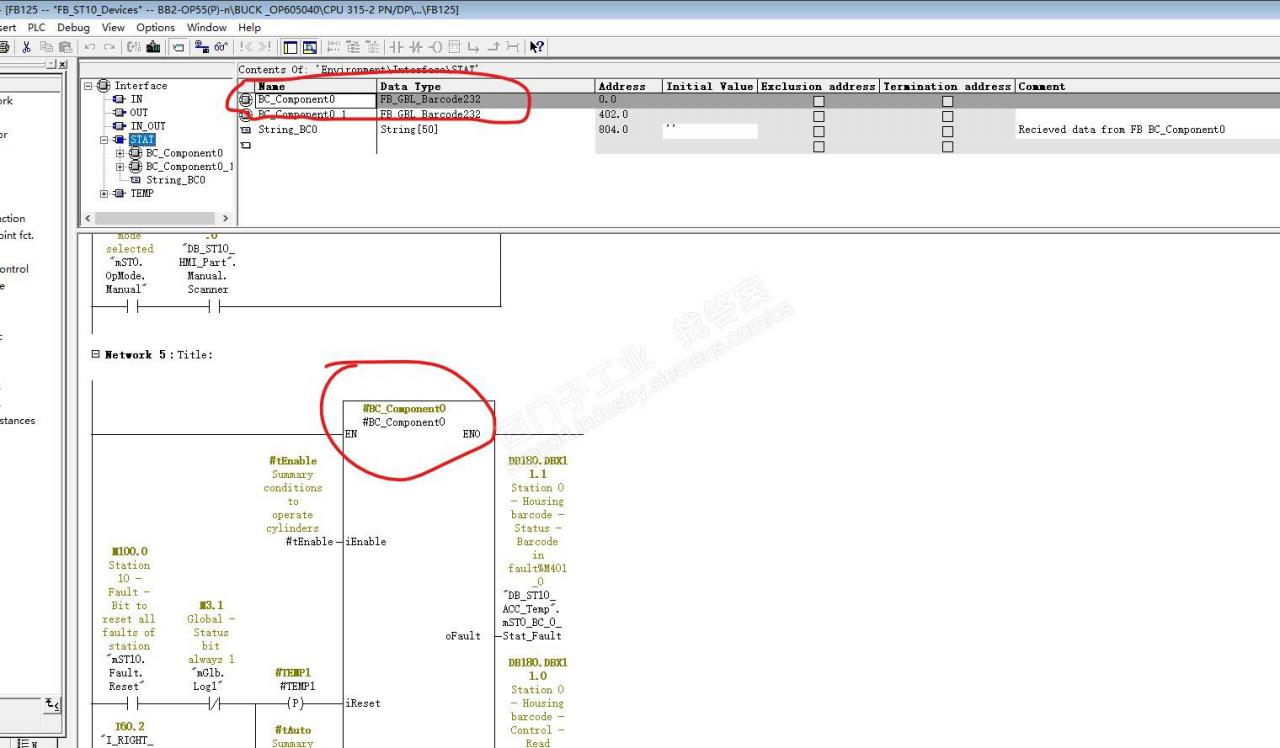Toggle the Overviews pane toolbar icon

point(290,47)
